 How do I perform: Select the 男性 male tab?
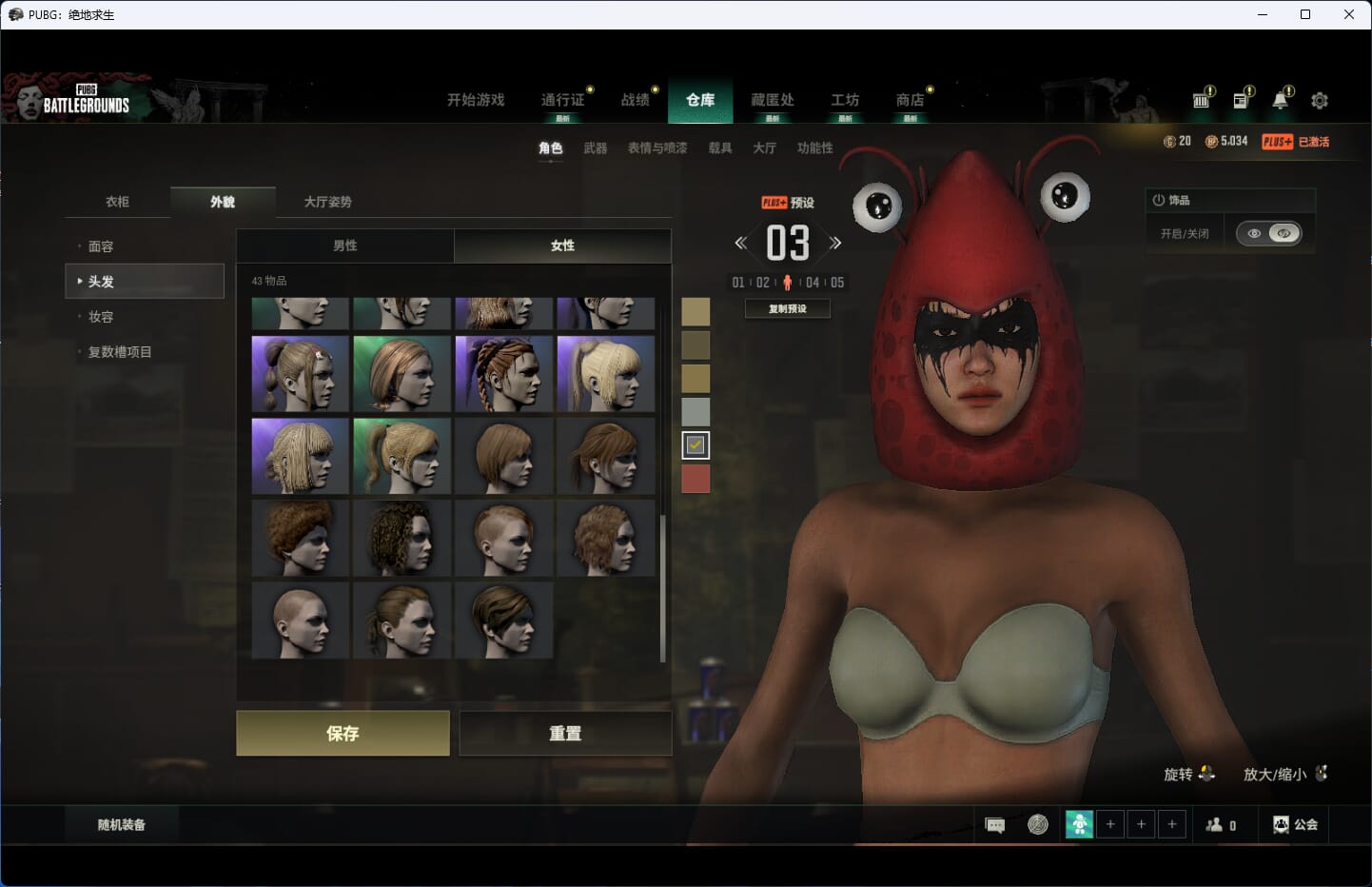(345, 246)
